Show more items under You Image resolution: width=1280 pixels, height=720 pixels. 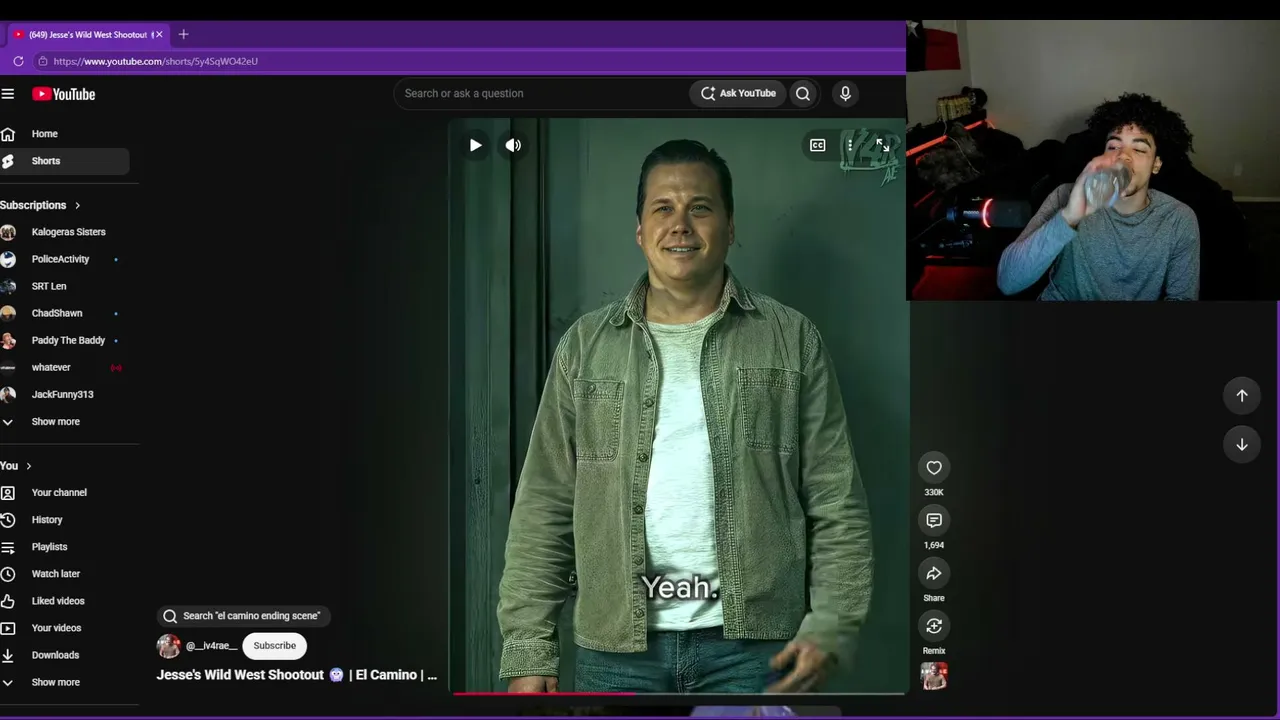65,682
